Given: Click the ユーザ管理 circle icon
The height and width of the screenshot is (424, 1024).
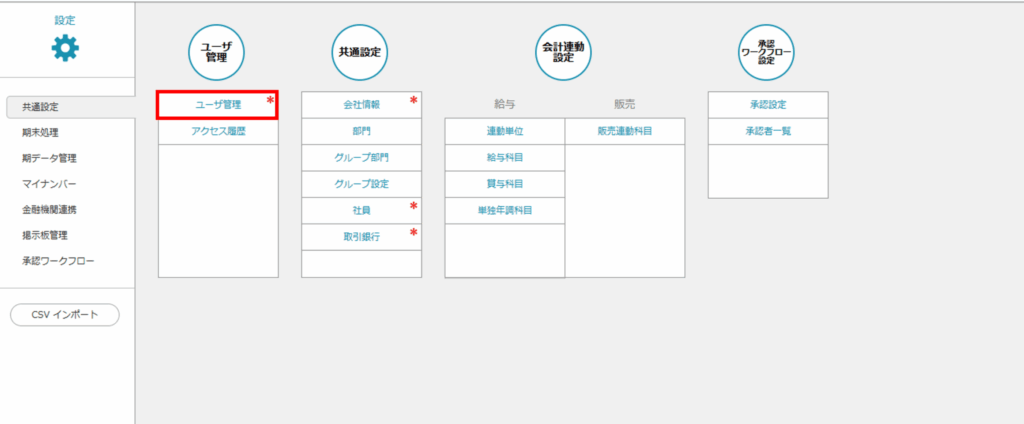Looking at the screenshot, I should point(217,52).
